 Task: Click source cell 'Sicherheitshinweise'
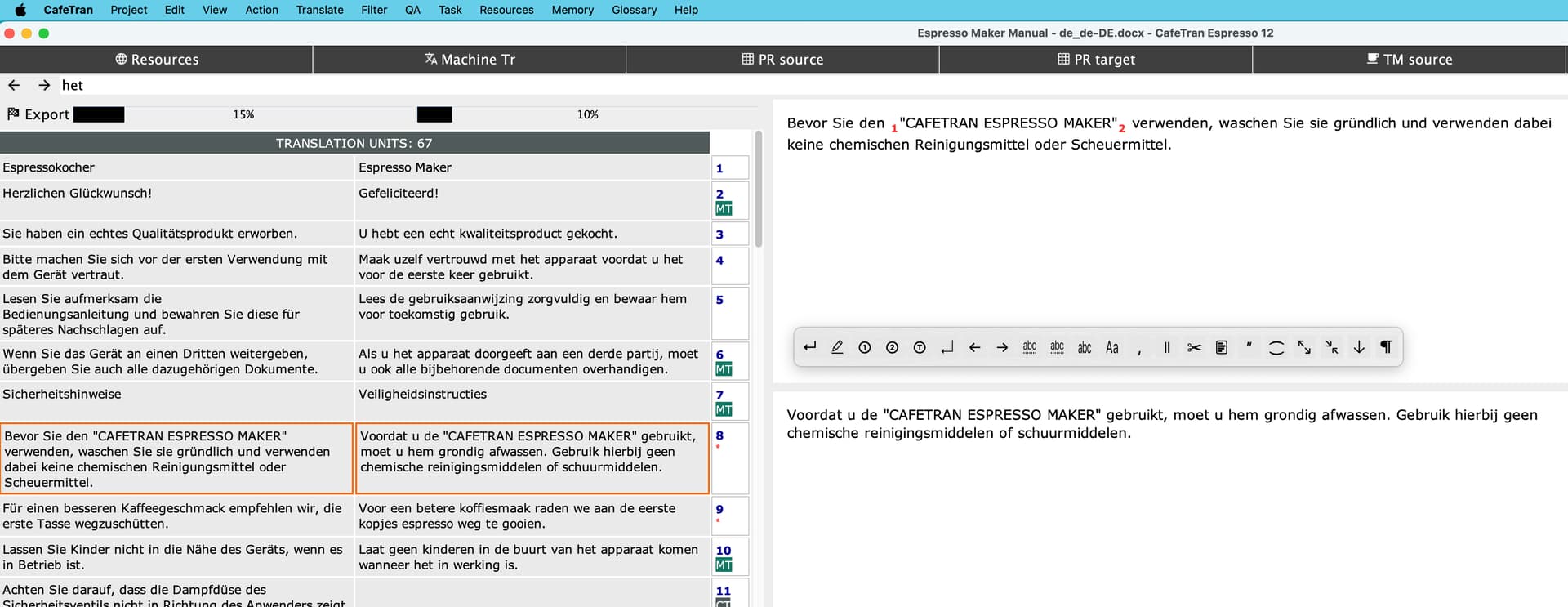(x=176, y=401)
